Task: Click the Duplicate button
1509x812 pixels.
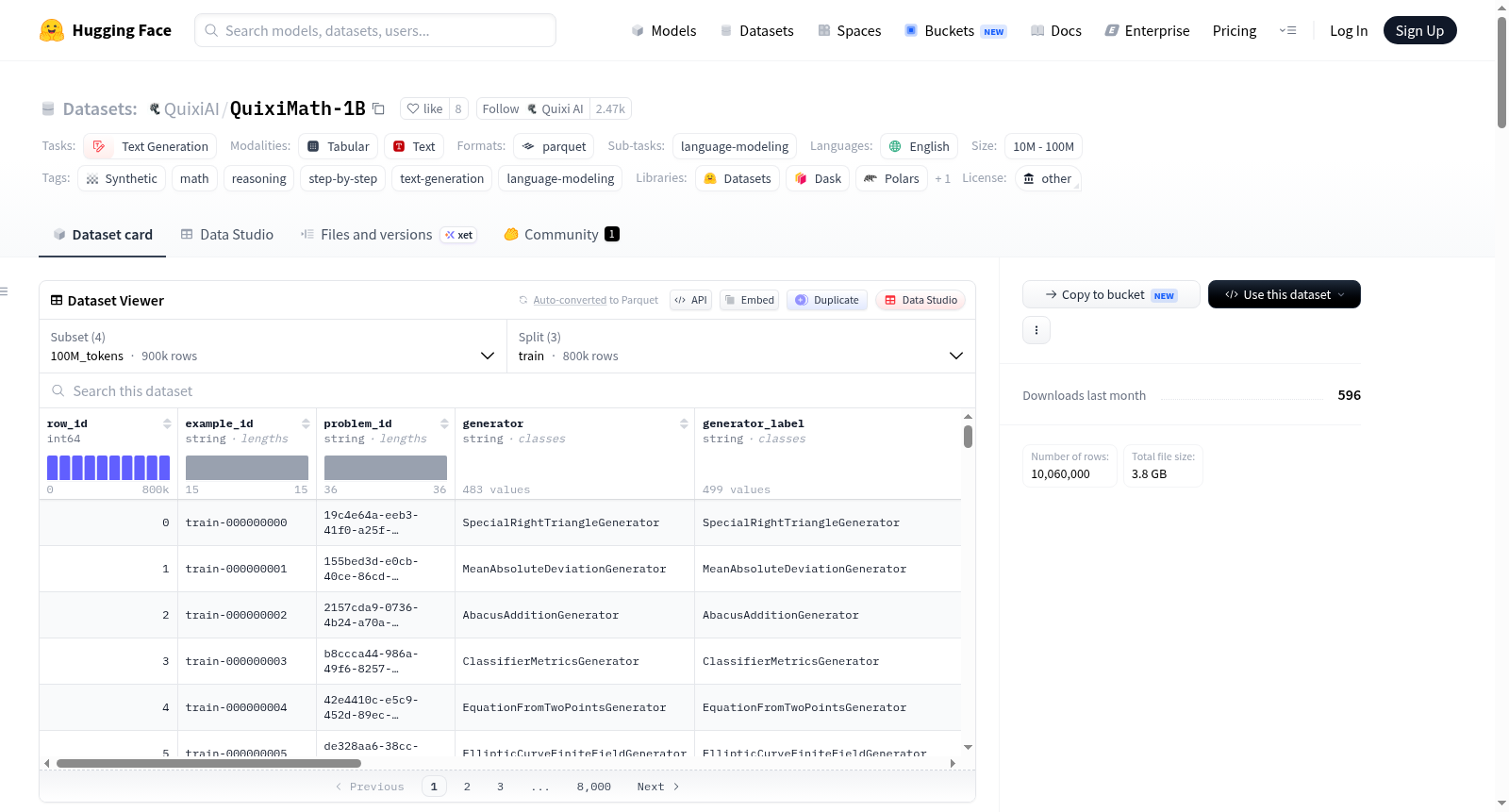Action: [827, 300]
